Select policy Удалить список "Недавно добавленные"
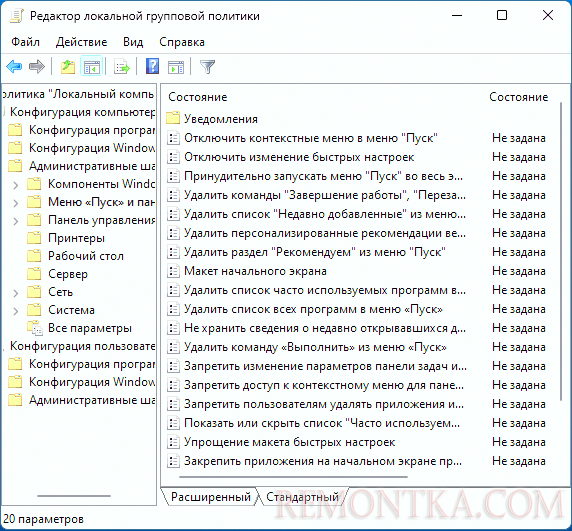The image size is (572, 531). pos(325,214)
